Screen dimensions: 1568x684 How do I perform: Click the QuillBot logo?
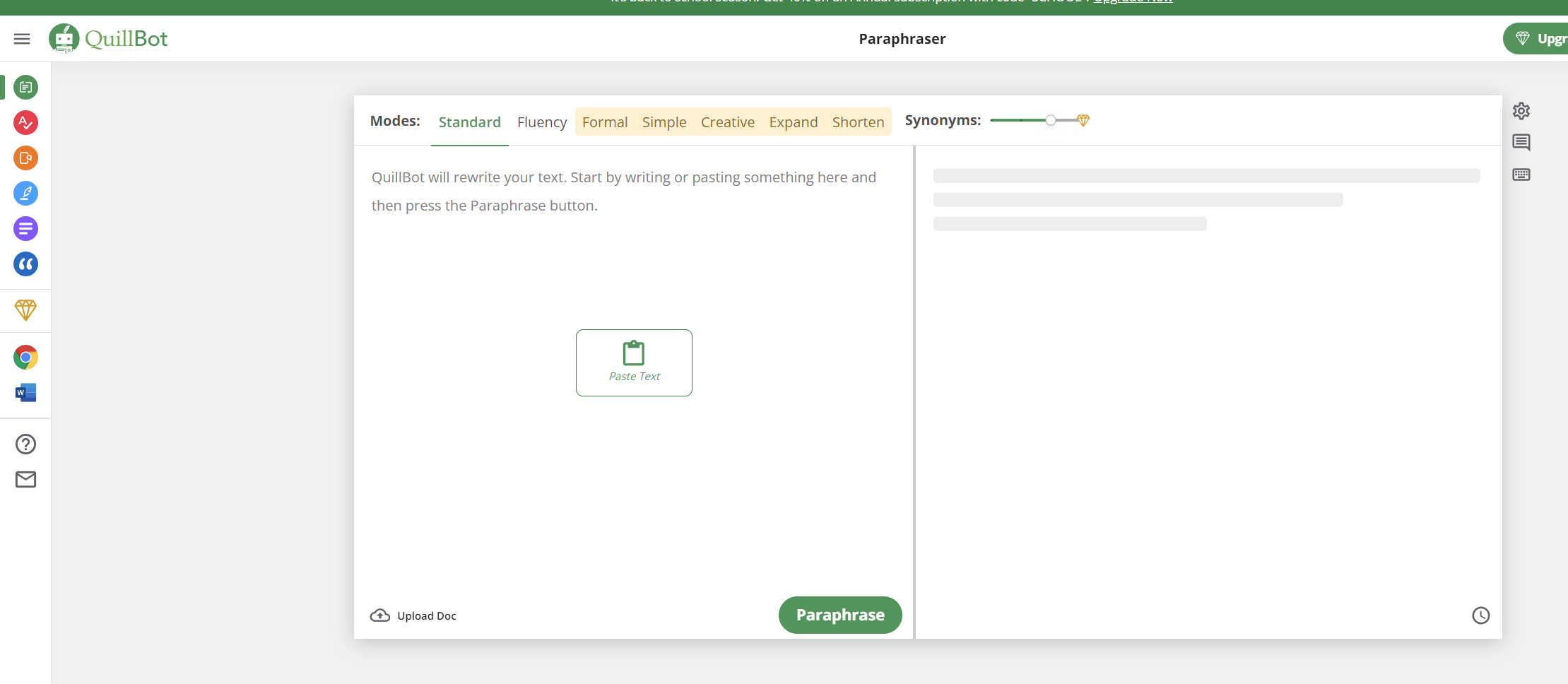click(108, 38)
